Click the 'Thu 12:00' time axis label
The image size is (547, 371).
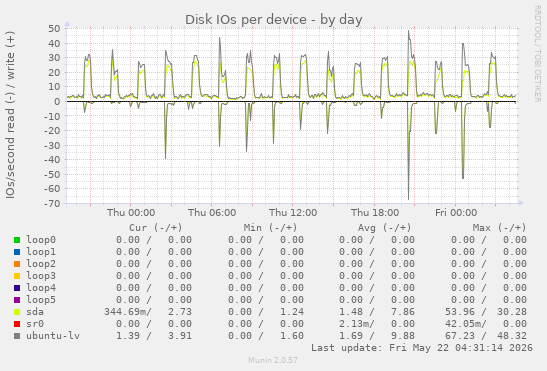(x=293, y=213)
